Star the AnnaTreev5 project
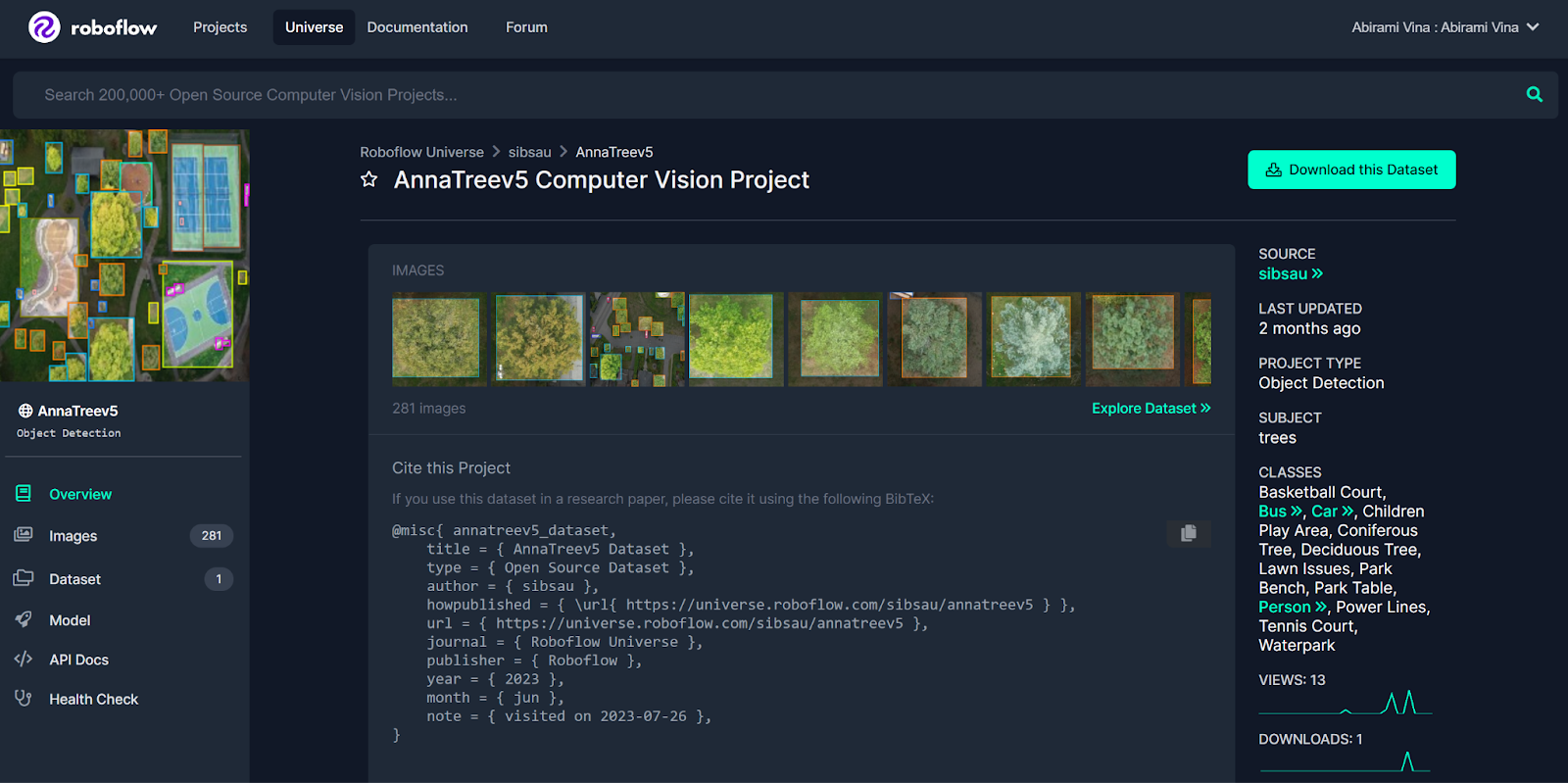 point(368,179)
